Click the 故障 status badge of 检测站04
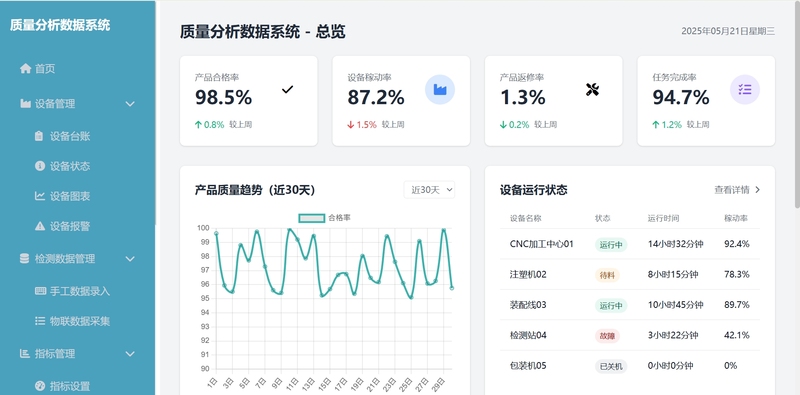This screenshot has height=395, width=800. (607, 336)
